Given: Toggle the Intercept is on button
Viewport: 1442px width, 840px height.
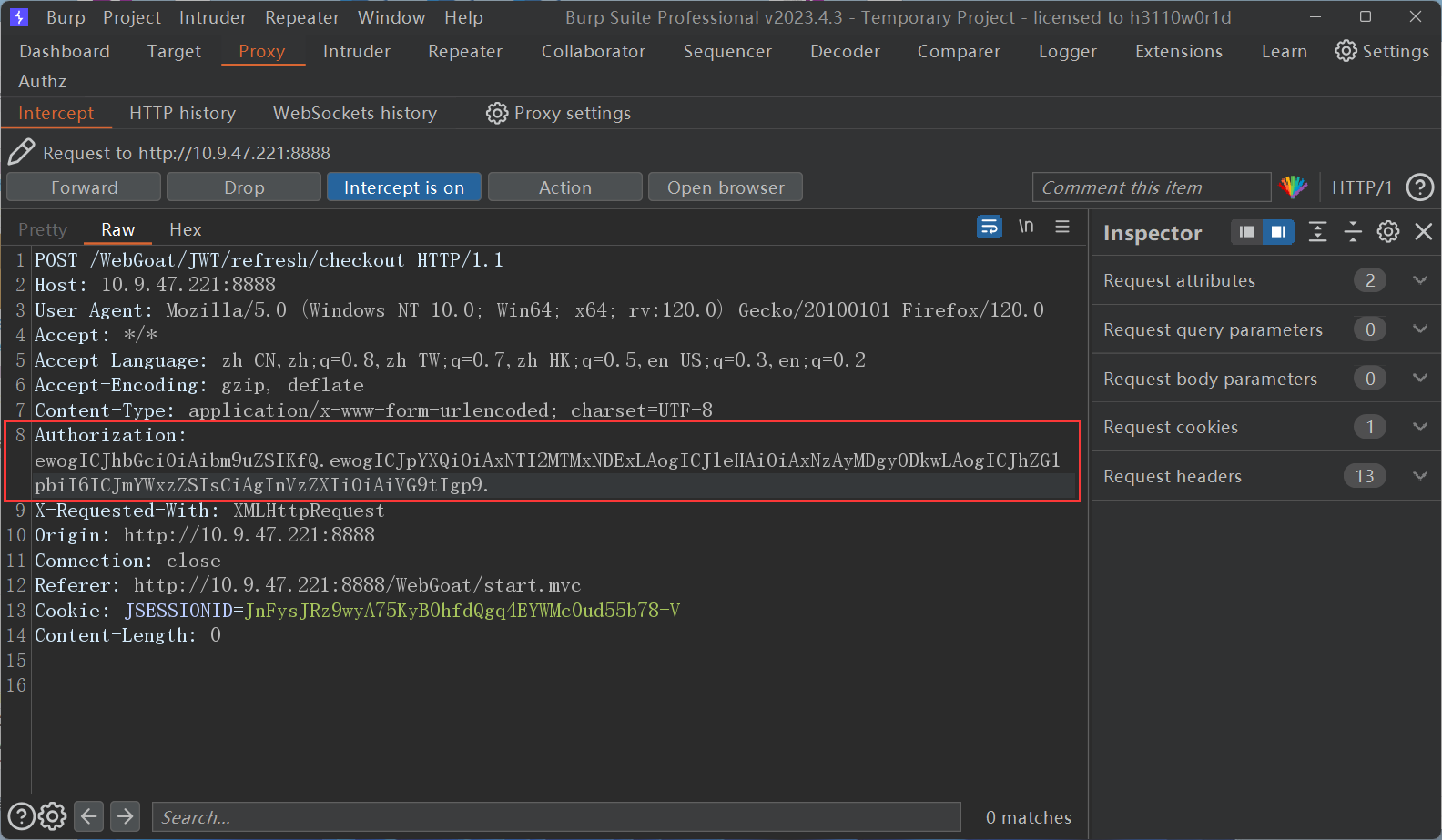Looking at the screenshot, I should pyautogui.click(x=404, y=187).
